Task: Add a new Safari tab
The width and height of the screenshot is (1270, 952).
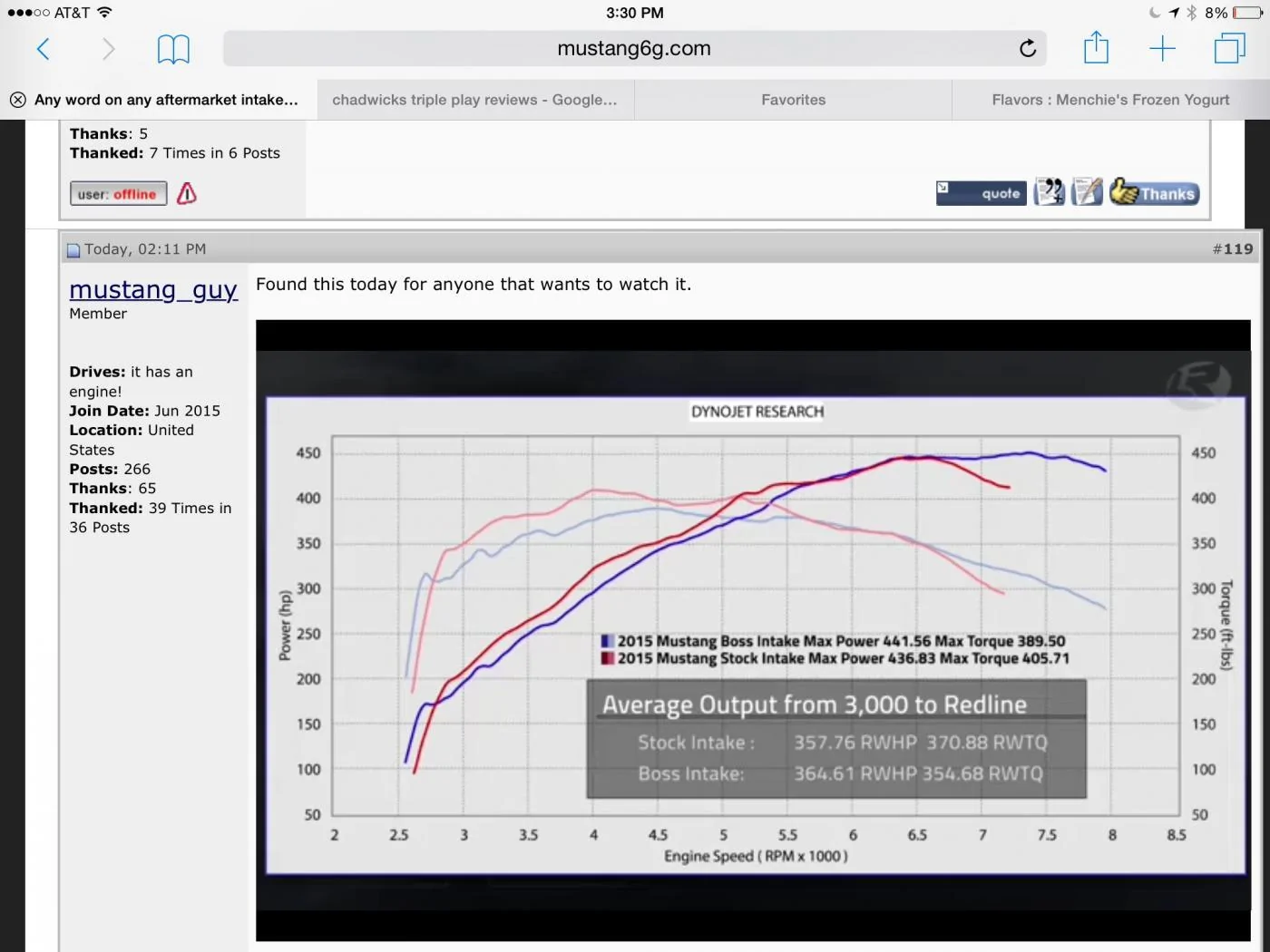Action: point(1162,49)
